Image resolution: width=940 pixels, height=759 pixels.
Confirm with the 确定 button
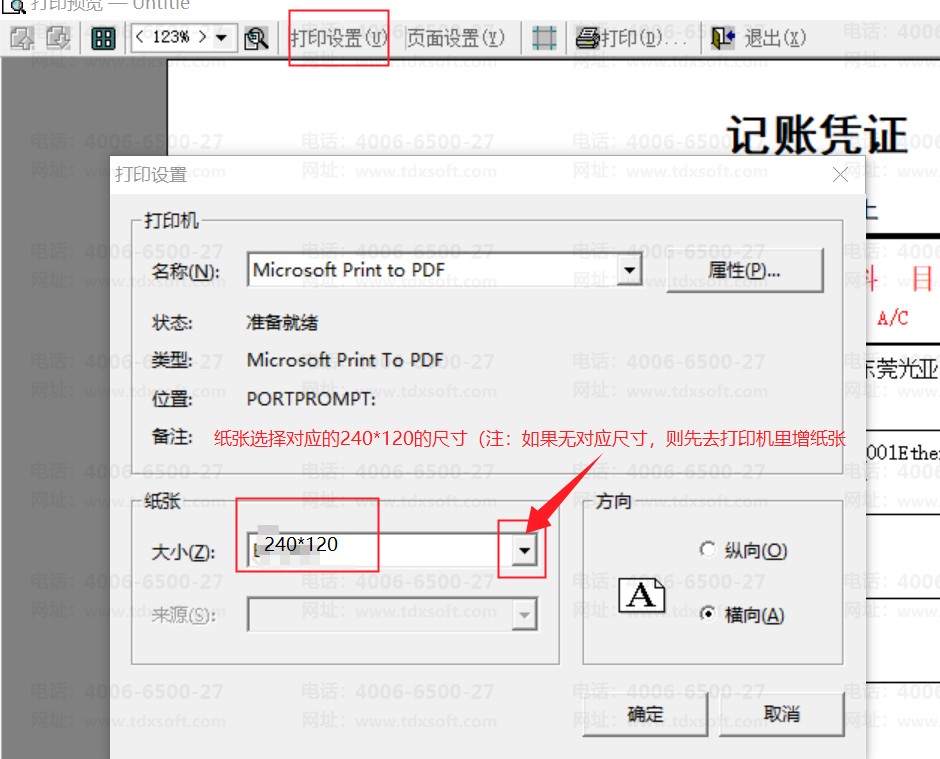pos(645,714)
